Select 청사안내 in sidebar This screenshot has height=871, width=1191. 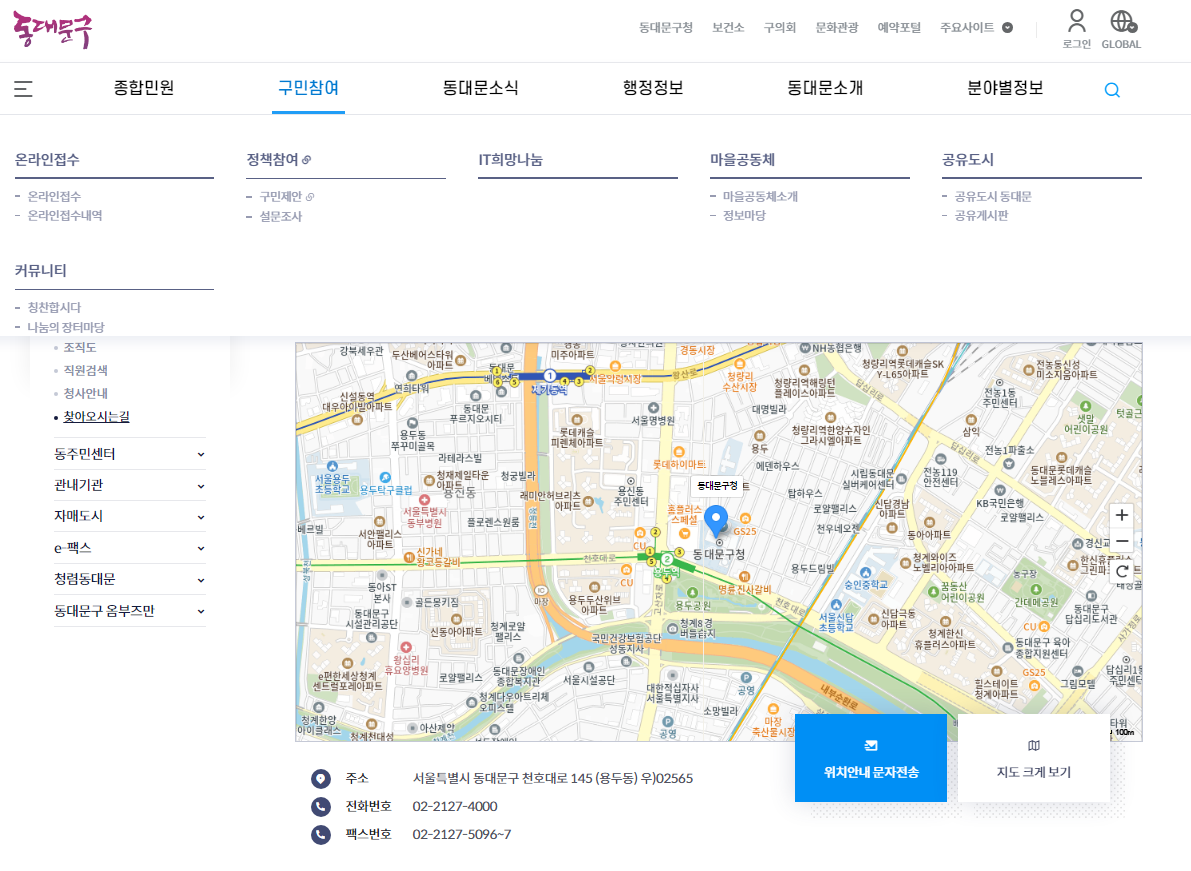[85, 393]
